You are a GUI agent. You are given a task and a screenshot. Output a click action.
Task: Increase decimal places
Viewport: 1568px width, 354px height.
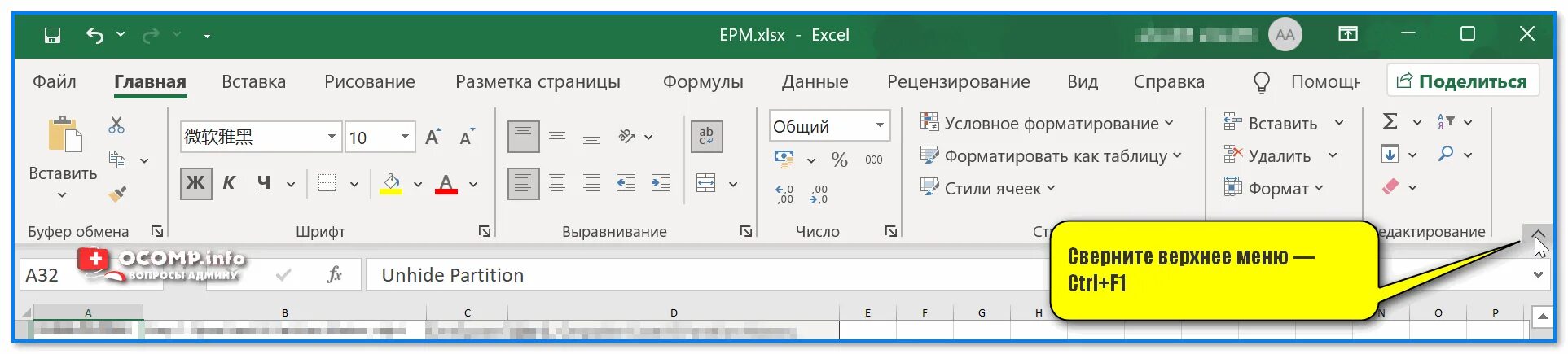[784, 194]
